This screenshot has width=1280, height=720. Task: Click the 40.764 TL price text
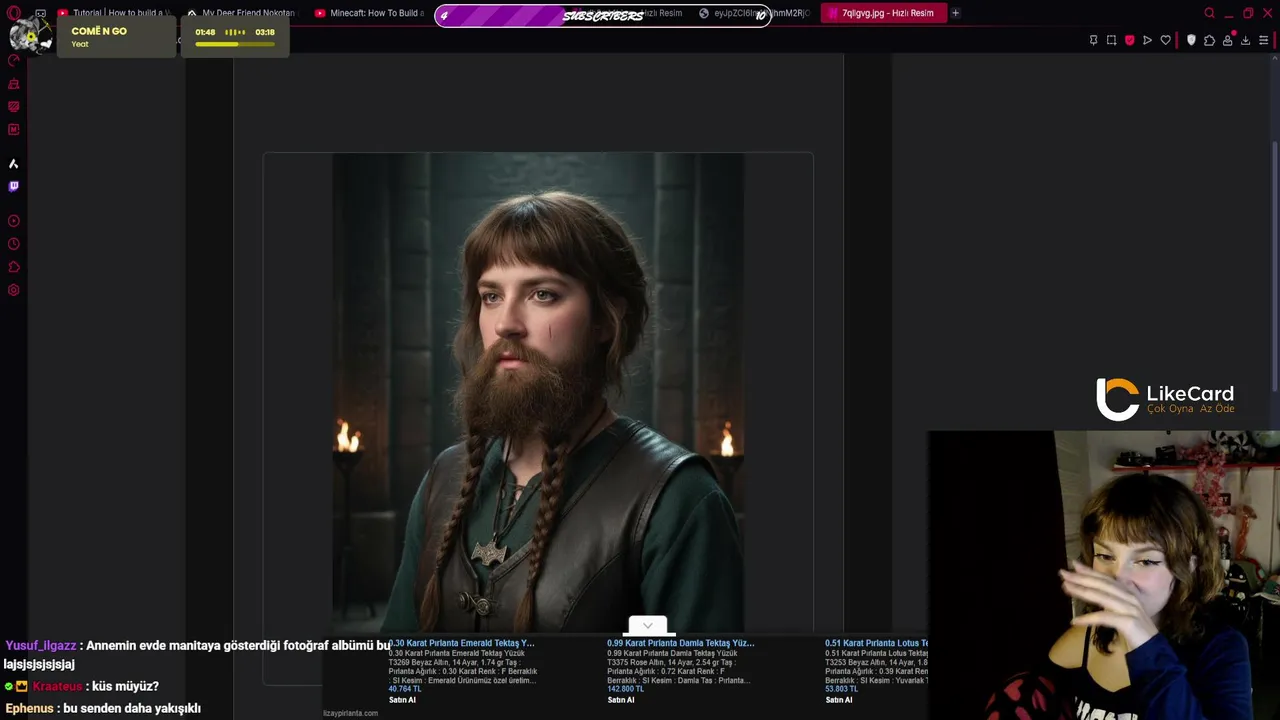pyautogui.click(x=405, y=689)
